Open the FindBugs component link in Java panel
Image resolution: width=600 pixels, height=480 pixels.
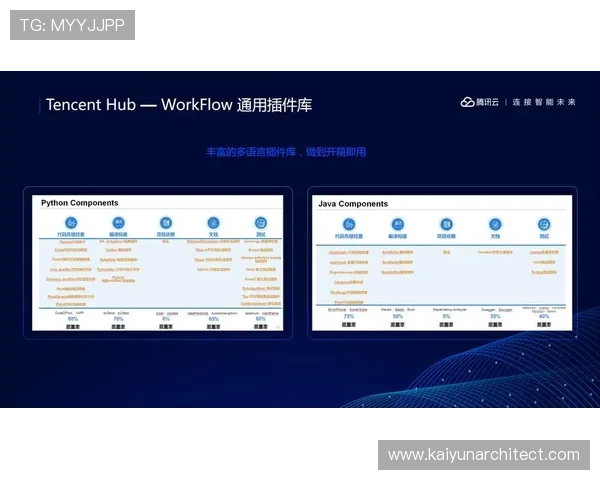coord(349,292)
